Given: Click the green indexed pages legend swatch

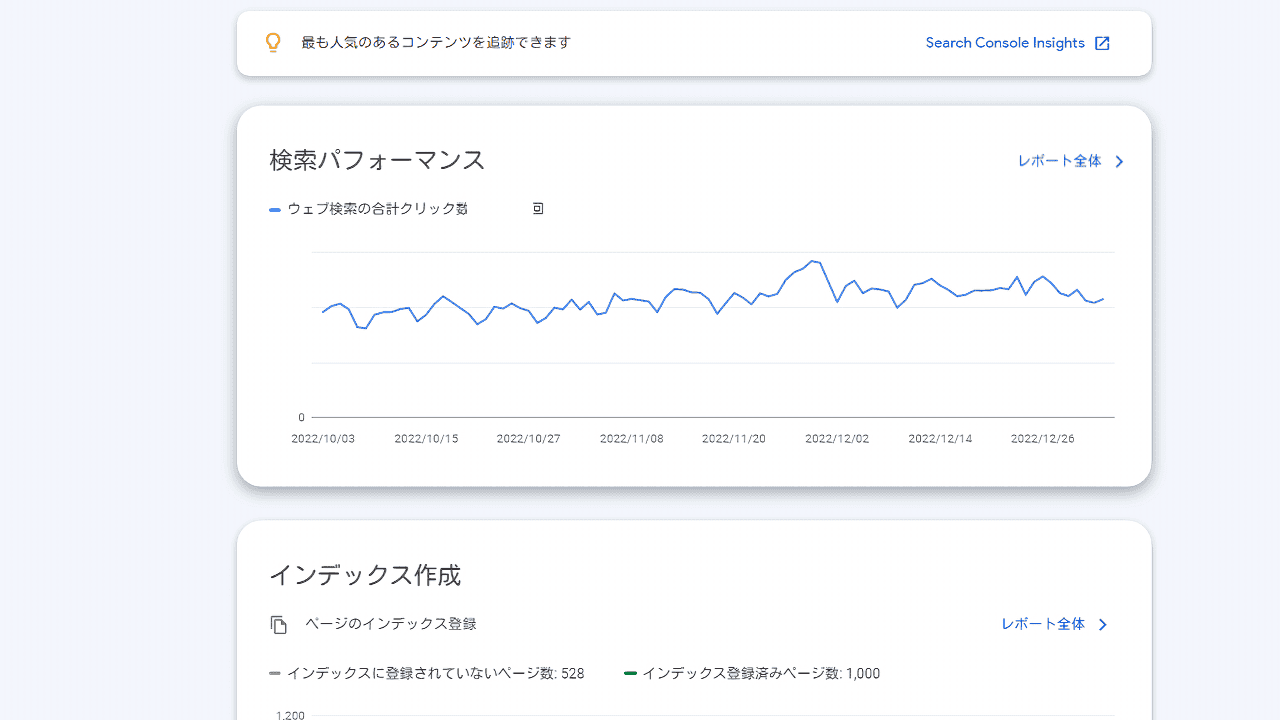Looking at the screenshot, I should pos(630,673).
